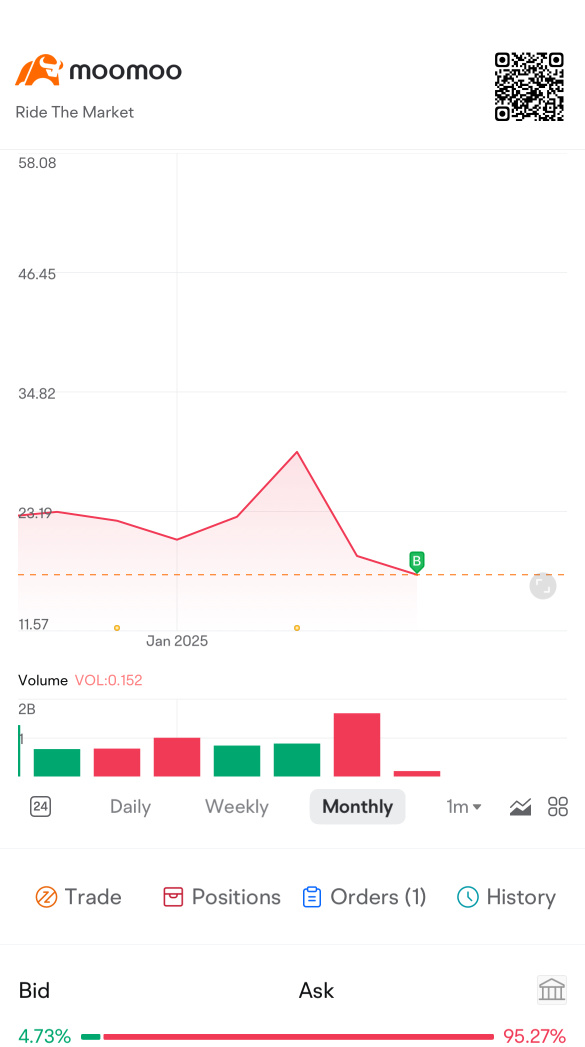Expand chart to fullscreen
The image size is (585, 1047).
tap(543, 586)
